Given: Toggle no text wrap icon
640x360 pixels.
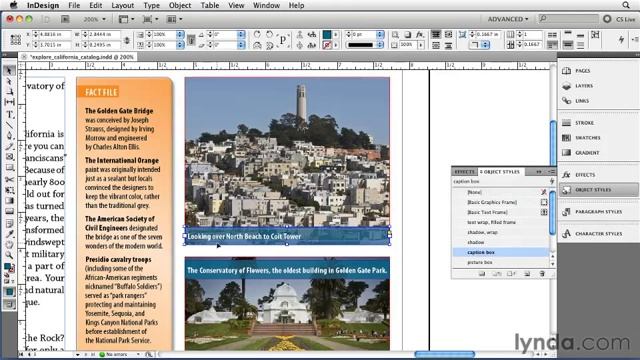Looking at the screenshot, I should (x=436, y=35).
